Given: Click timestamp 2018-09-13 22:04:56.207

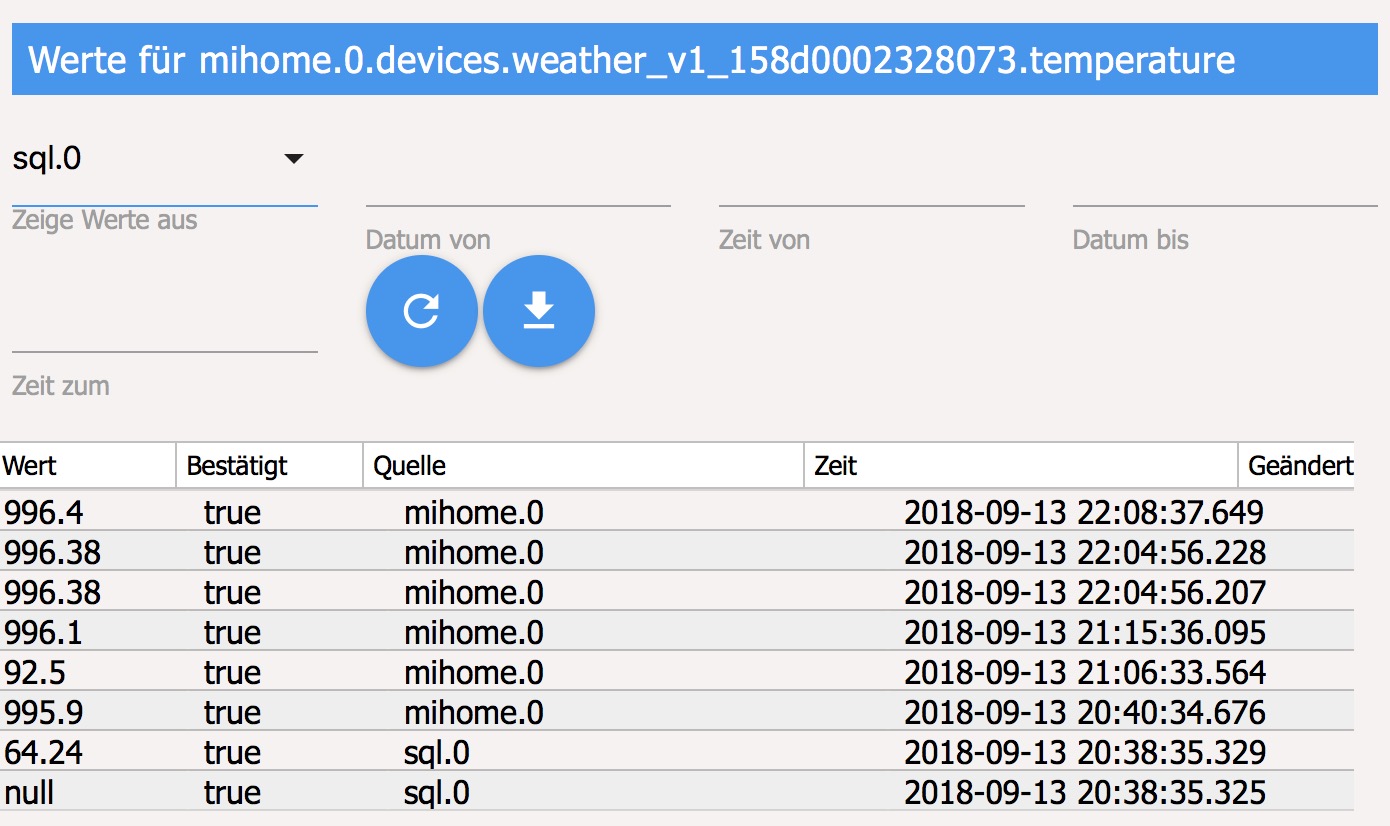Looking at the screenshot, I should [1085, 592].
